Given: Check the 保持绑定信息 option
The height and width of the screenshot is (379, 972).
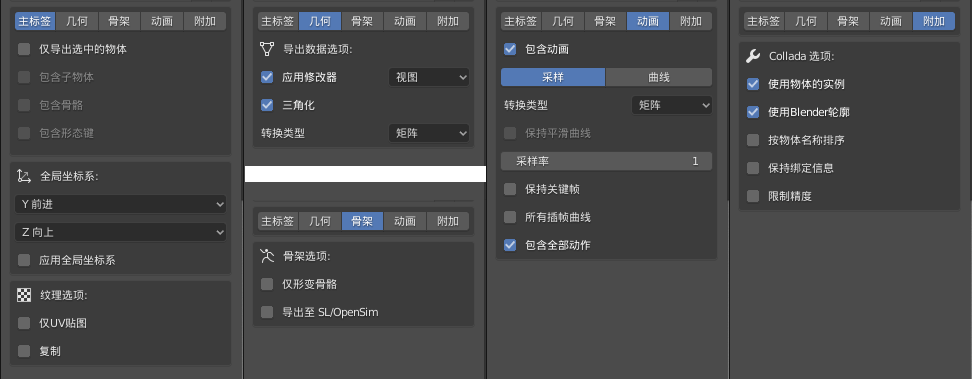Looking at the screenshot, I should tap(753, 168).
